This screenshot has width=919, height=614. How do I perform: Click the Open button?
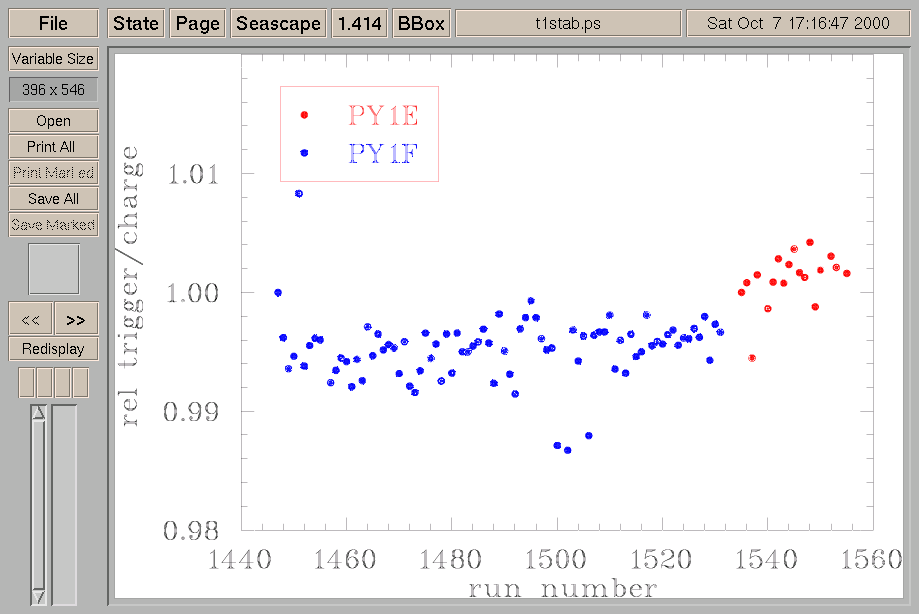[x=53, y=121]
